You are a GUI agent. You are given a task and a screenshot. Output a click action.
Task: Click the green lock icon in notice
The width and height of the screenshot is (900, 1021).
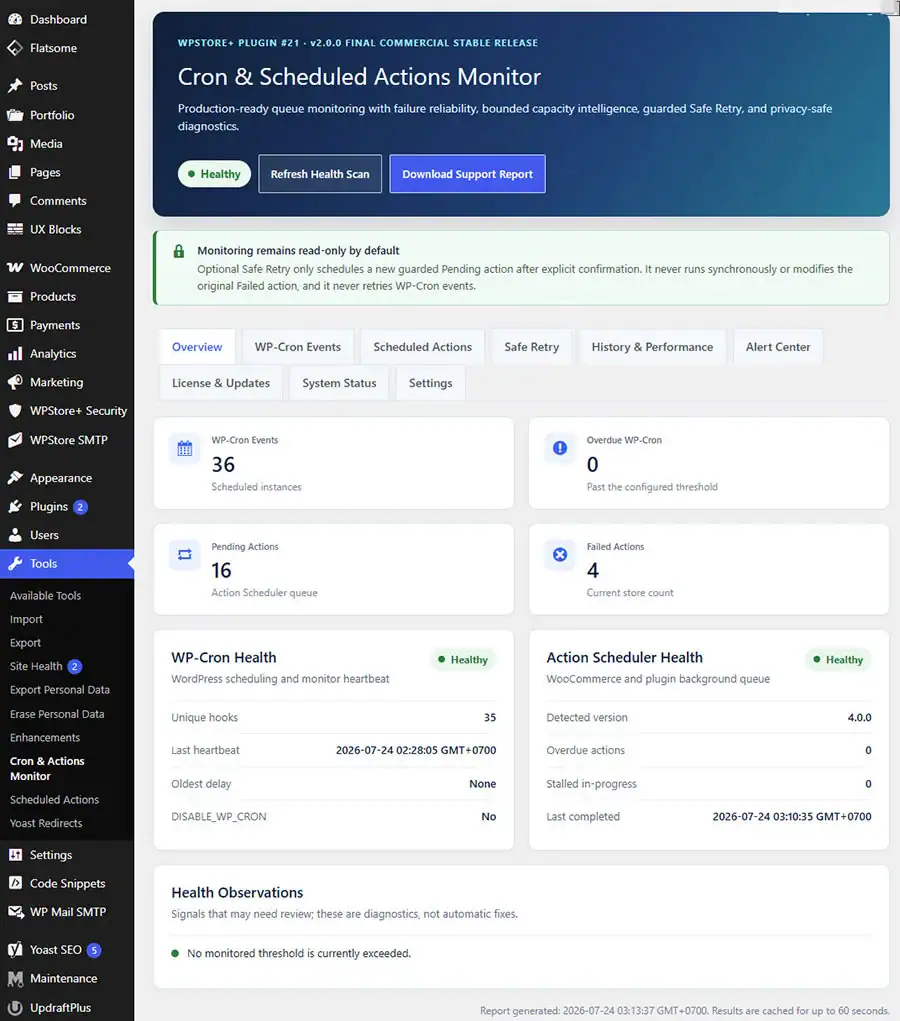(x=179, y=251)
